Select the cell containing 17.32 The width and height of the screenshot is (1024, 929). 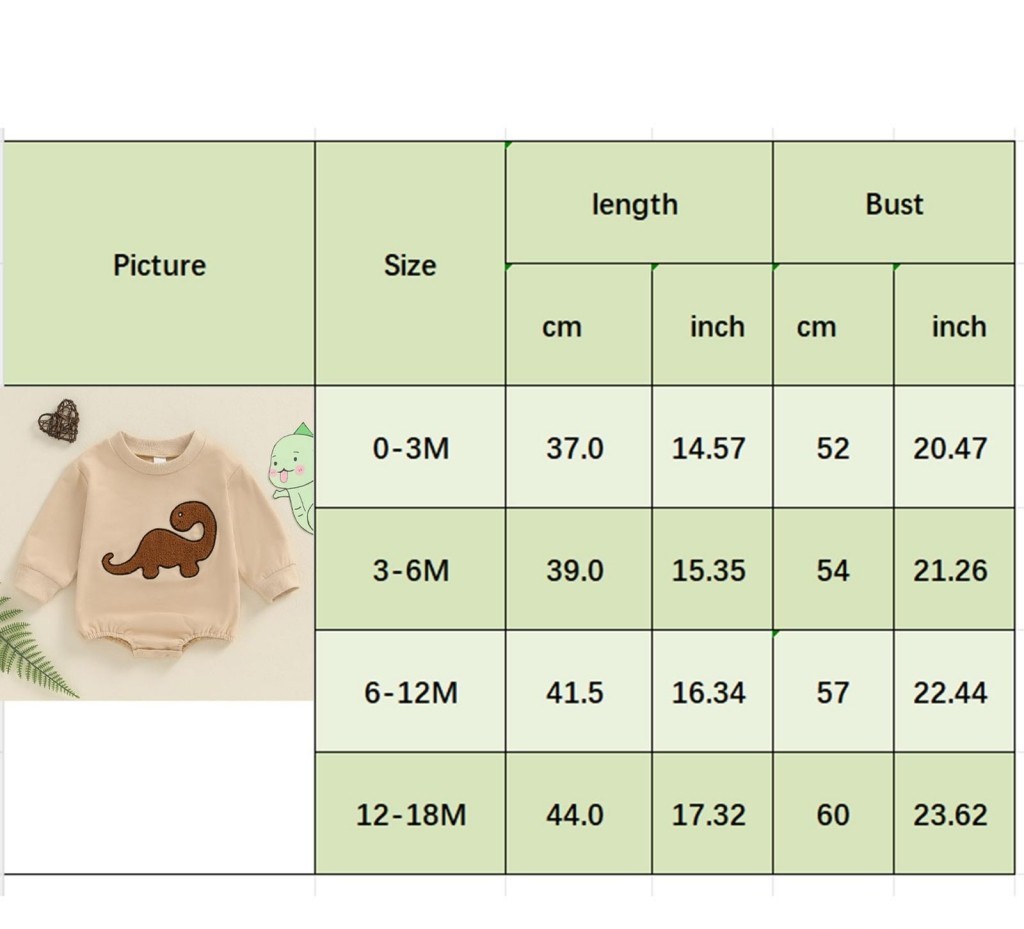point(709,815)
